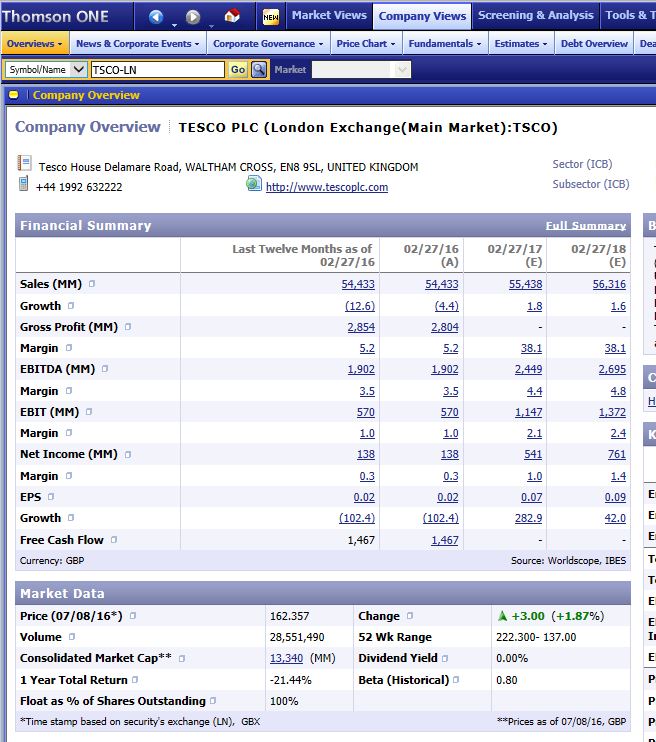Open the Full Summary link

(585, 226)
